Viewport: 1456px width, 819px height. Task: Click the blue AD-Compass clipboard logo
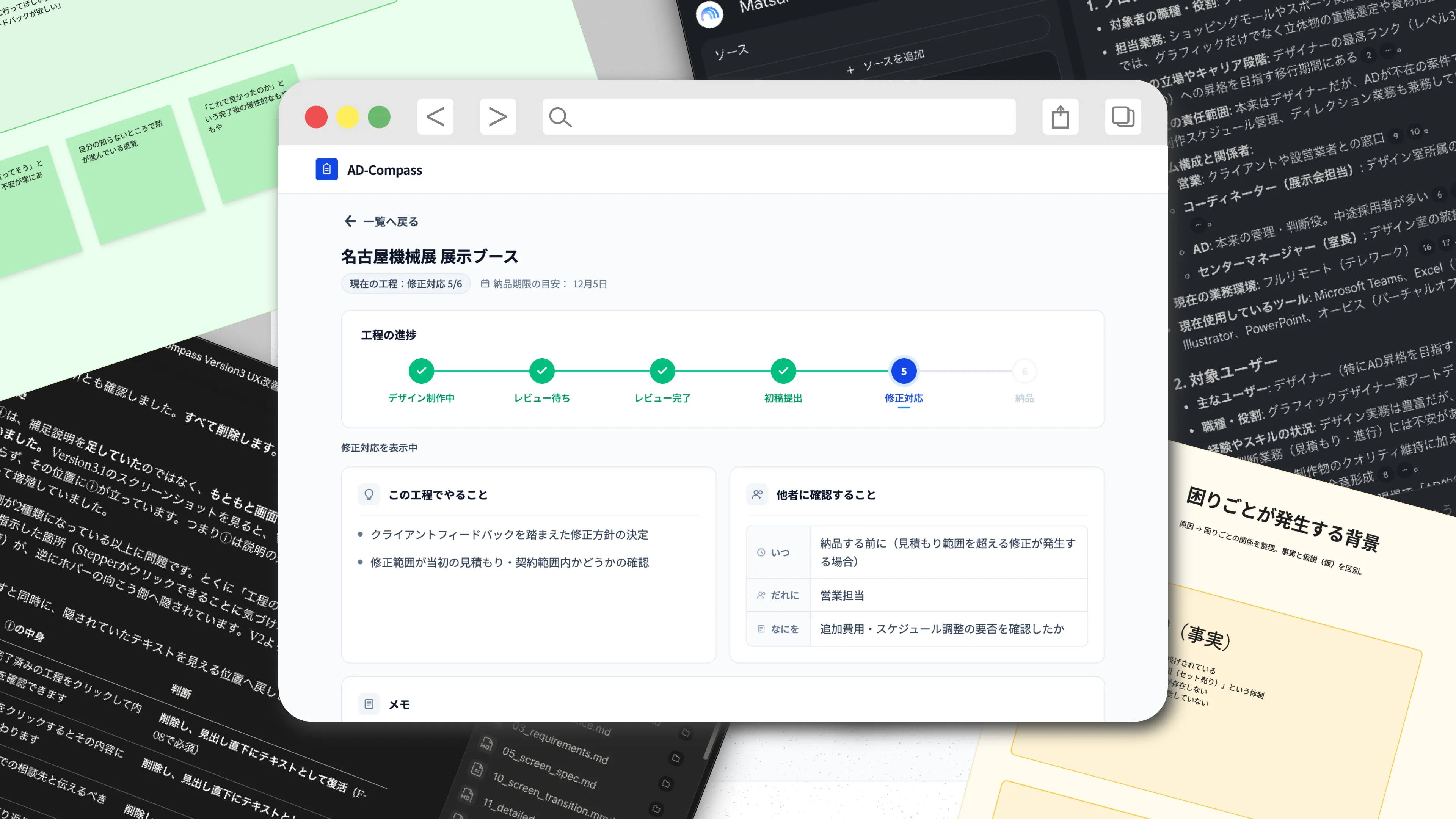tap(327, 169)
